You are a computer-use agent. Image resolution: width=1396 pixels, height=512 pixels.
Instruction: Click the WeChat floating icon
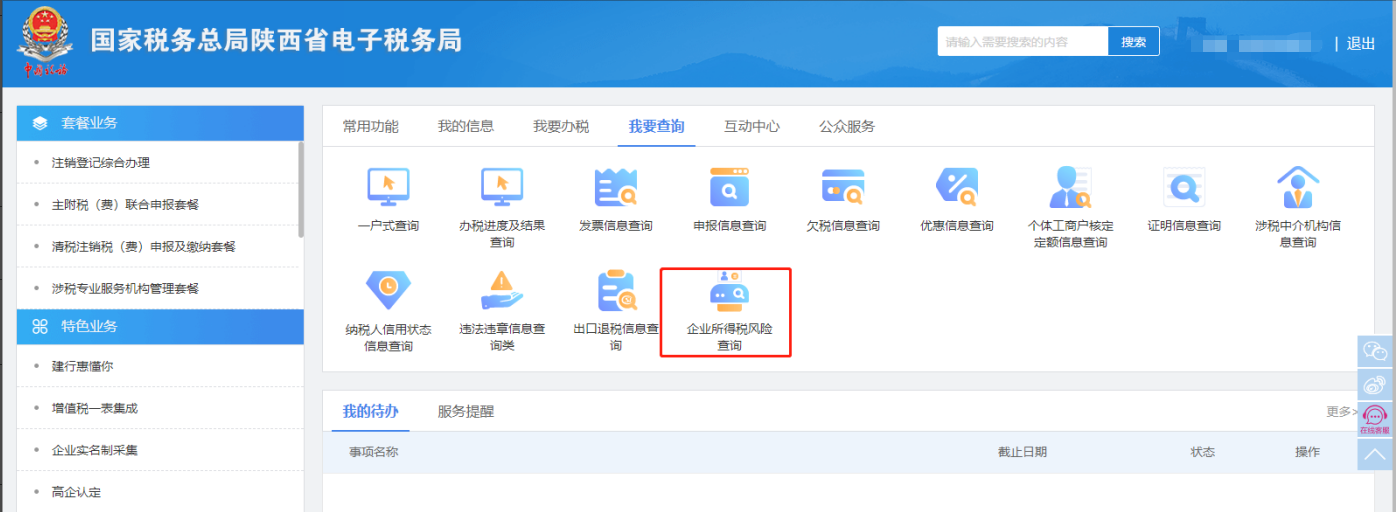point(1376,351)
